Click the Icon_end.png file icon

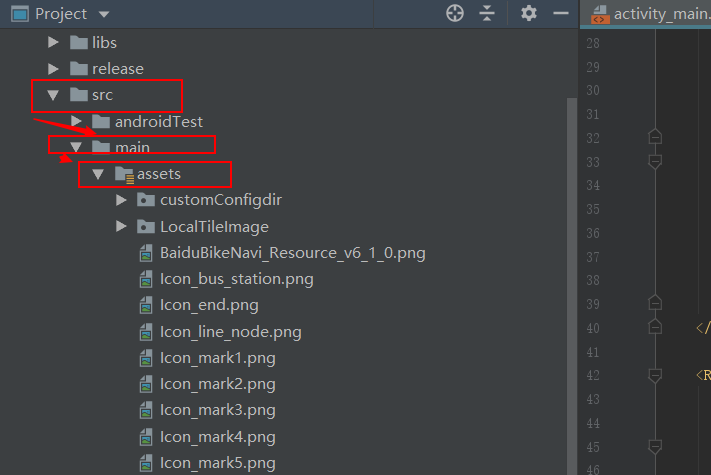coord(146,305)
